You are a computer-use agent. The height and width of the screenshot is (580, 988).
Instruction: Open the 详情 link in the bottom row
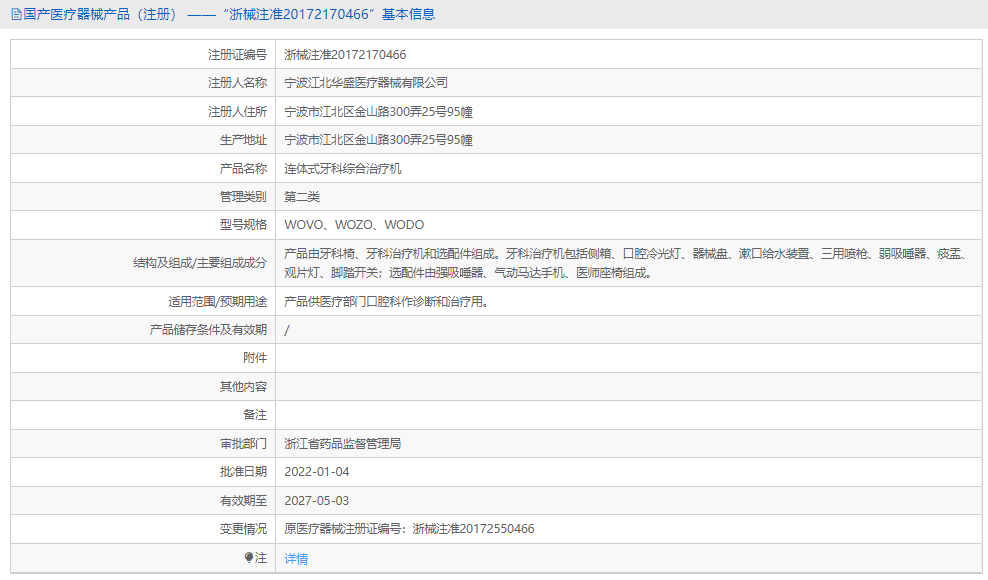(x=295, y=557)
